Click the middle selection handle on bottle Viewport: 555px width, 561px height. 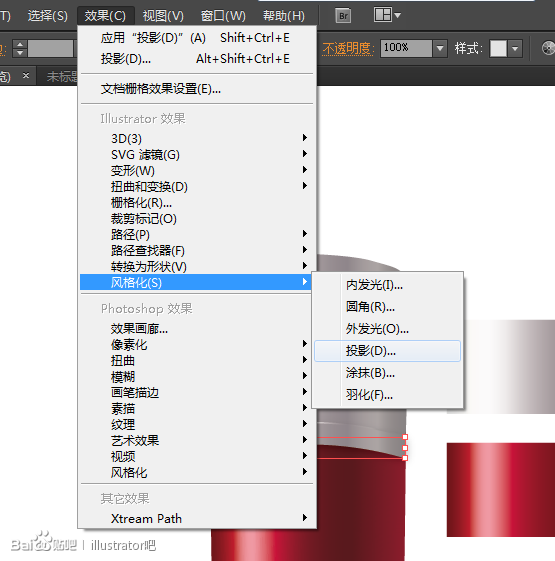click(405, 448)
